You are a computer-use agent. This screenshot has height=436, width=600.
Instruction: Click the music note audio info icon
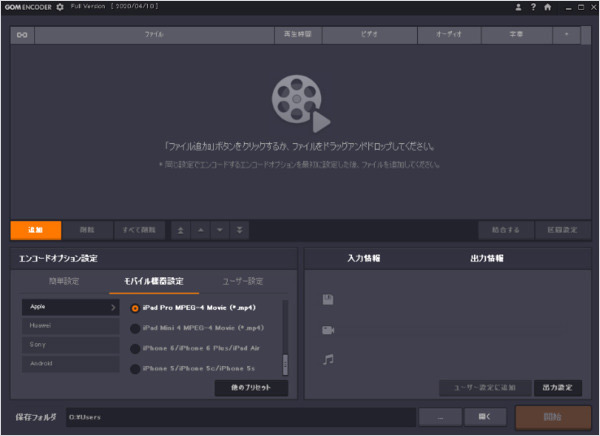click(x=328, y=359)
